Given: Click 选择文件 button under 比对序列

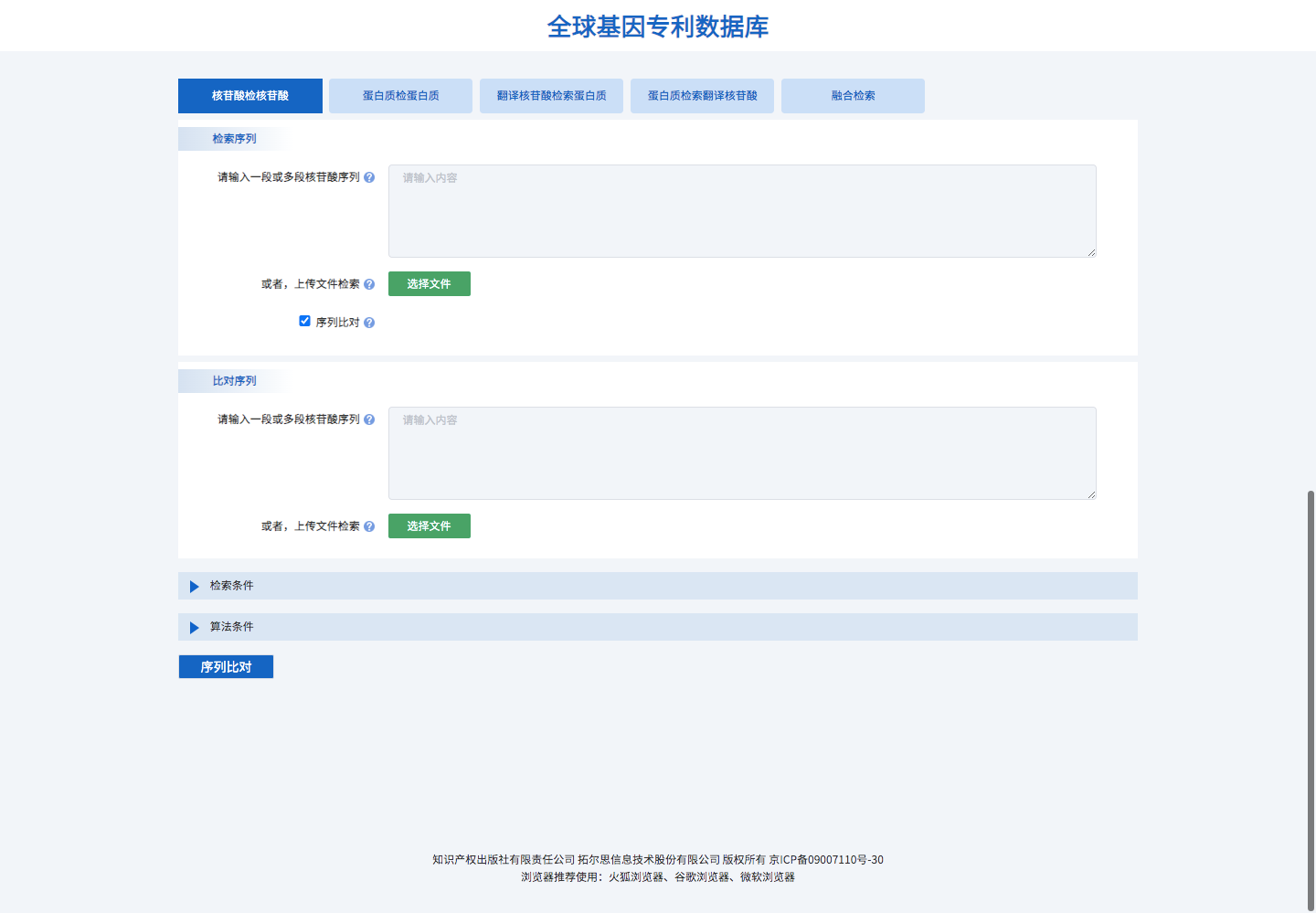Looking at the screenshot, I should [x=429, y=526].
